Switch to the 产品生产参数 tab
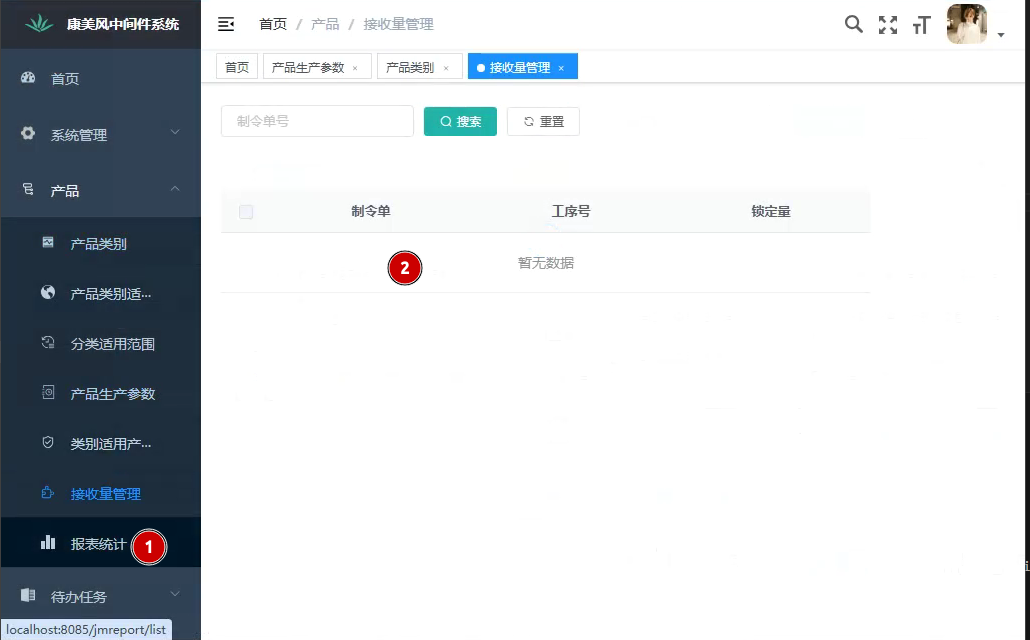Viewport: 1030px width, 640px height. click(308, 67)
